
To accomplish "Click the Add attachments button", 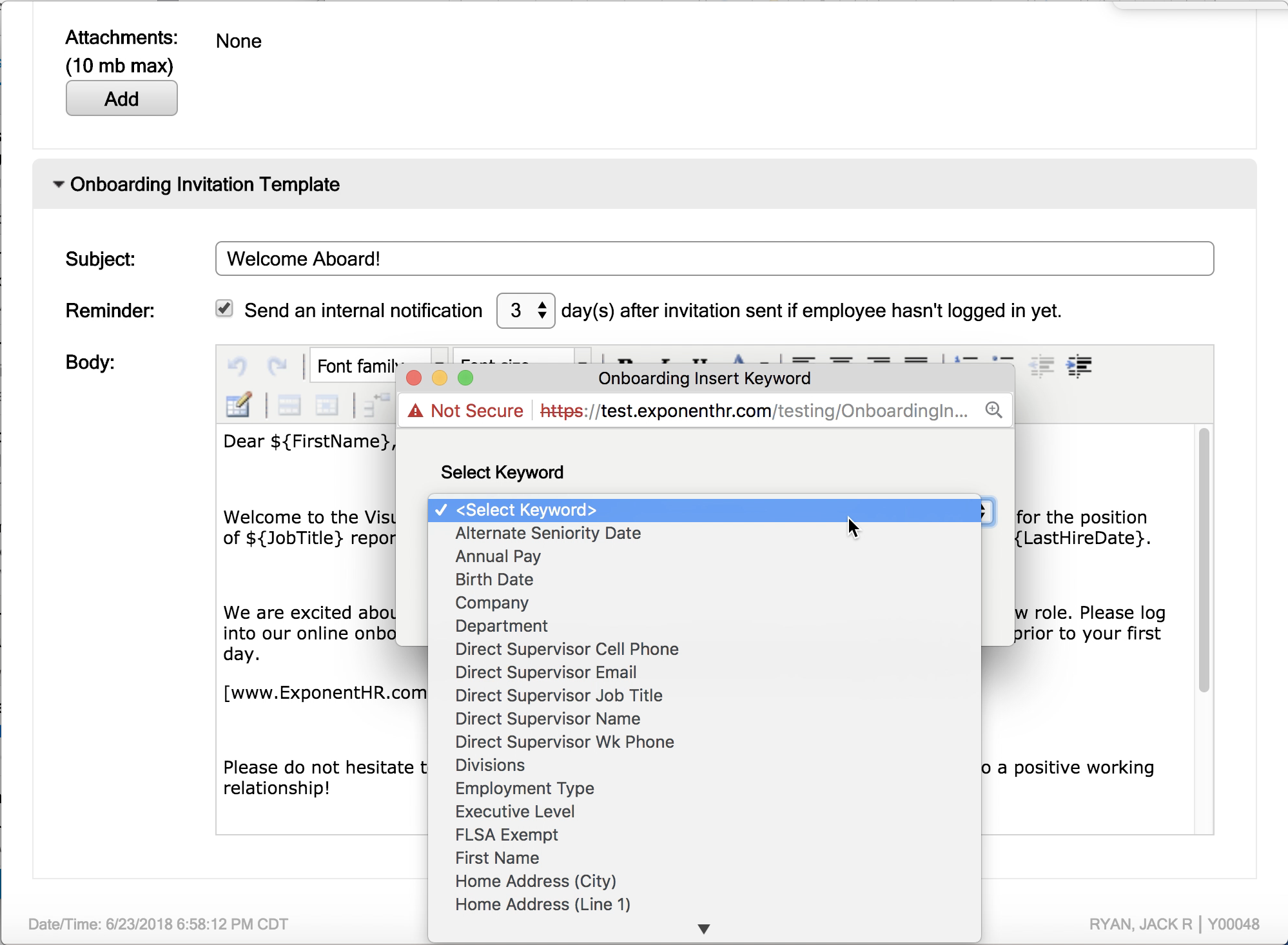I will 121,98.
